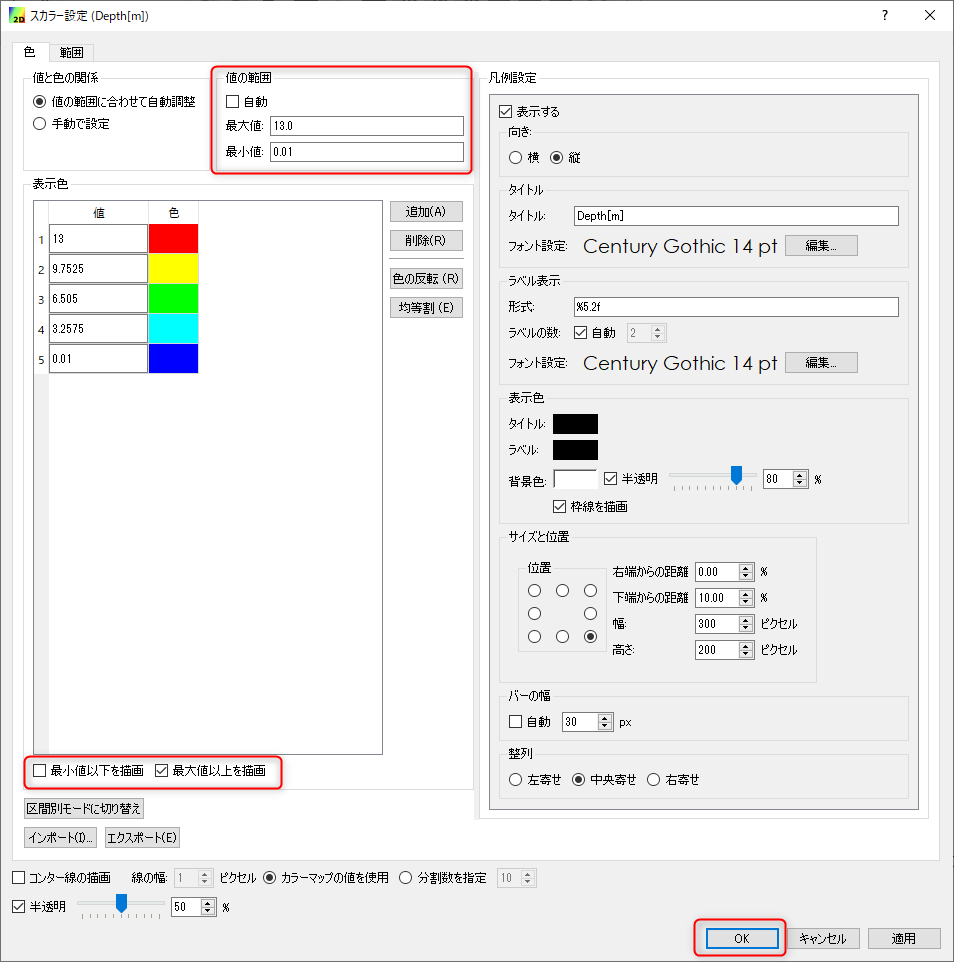Click the 色の反転 (R) button
954x962 pixels.
pyautogui.click(x=426, y=279)
